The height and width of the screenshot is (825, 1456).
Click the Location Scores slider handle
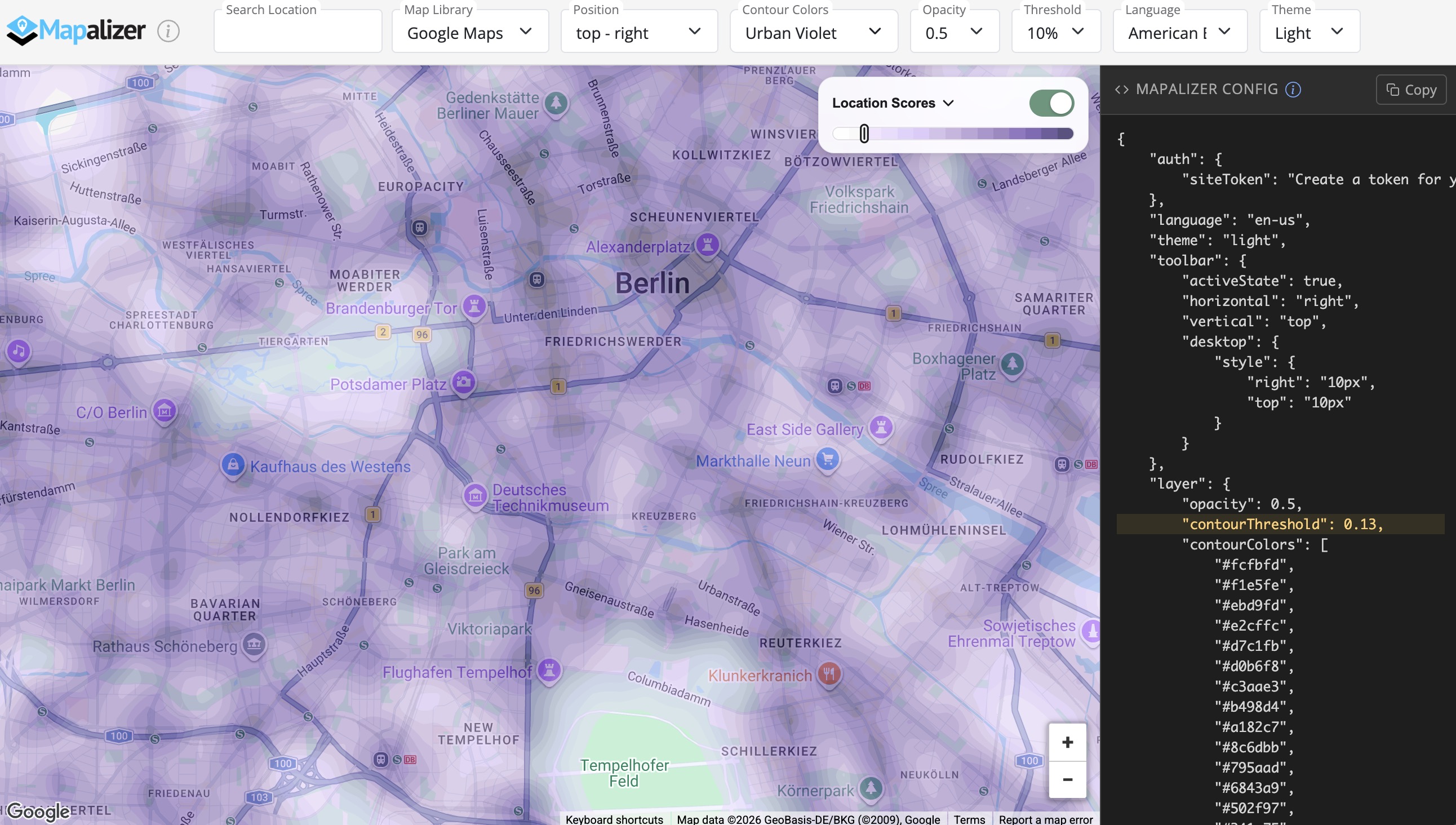[864, 134]
